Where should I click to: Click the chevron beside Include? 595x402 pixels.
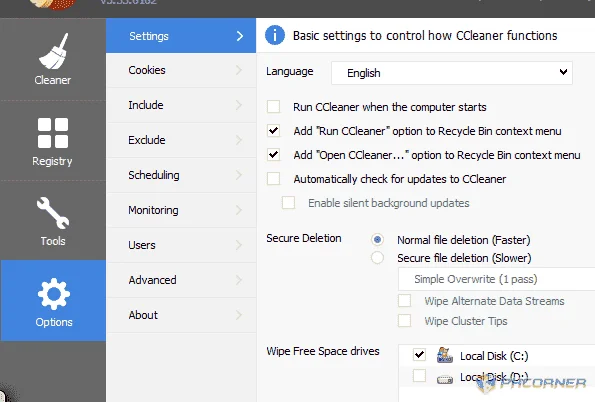(x=239, y=105)
